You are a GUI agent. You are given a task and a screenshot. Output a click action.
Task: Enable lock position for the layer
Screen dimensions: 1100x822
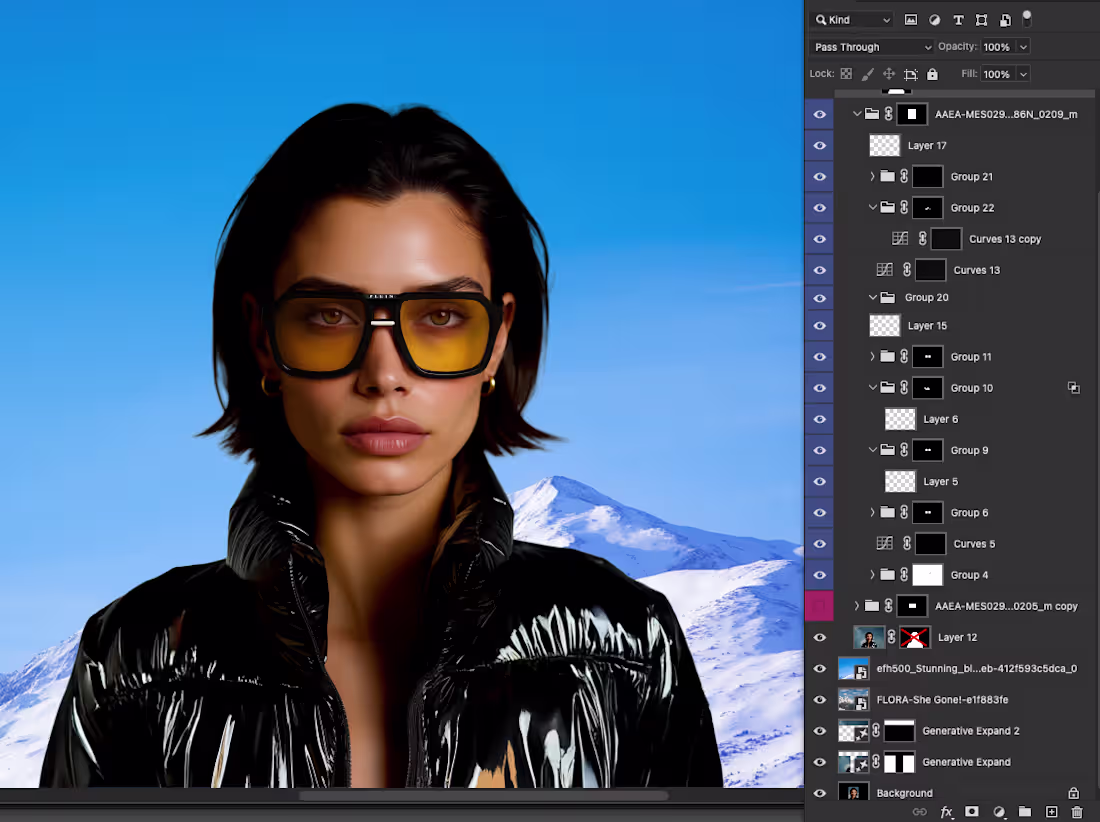click(888, 73)
